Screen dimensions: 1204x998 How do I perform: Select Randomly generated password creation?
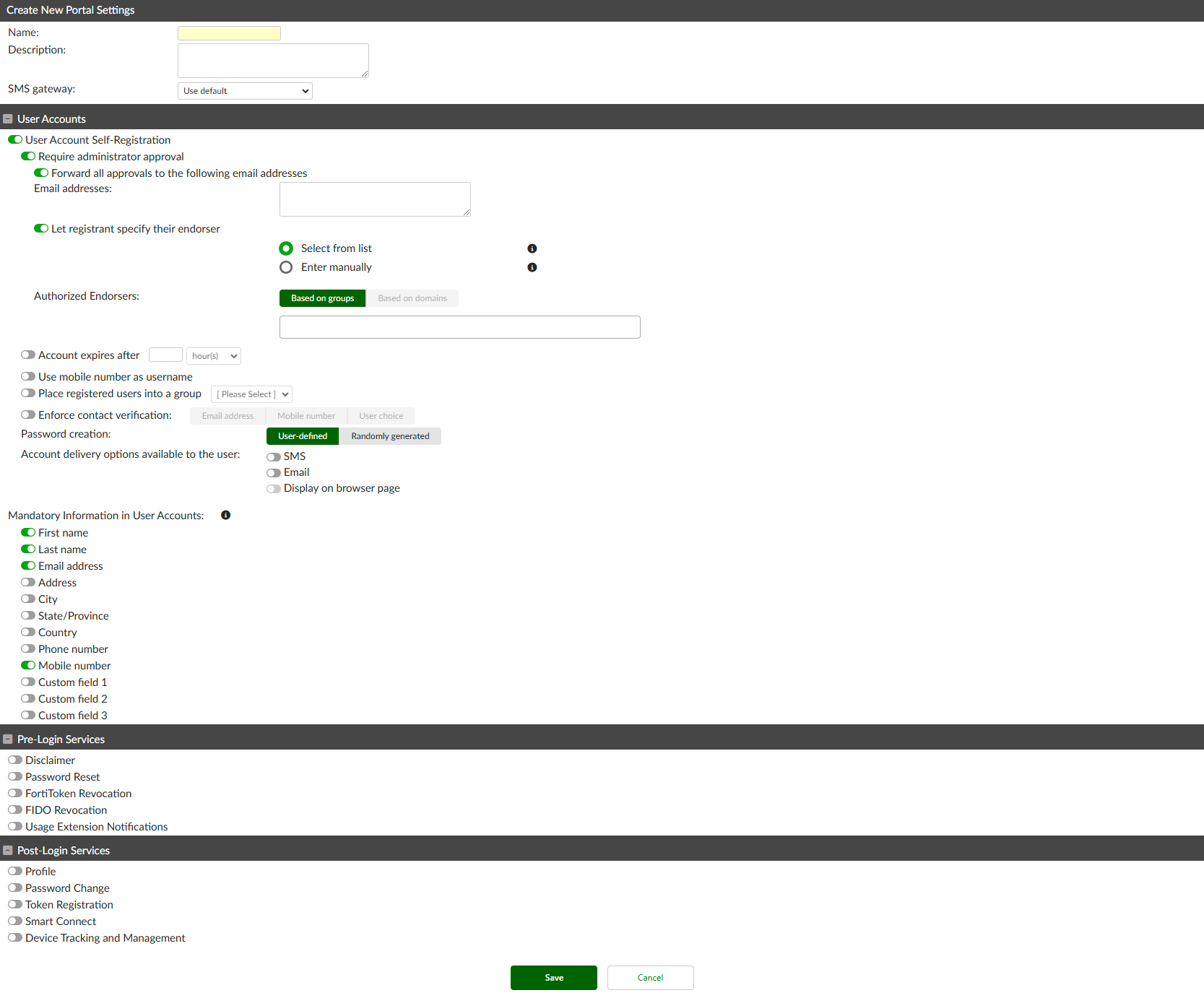[x=390, y=436]
